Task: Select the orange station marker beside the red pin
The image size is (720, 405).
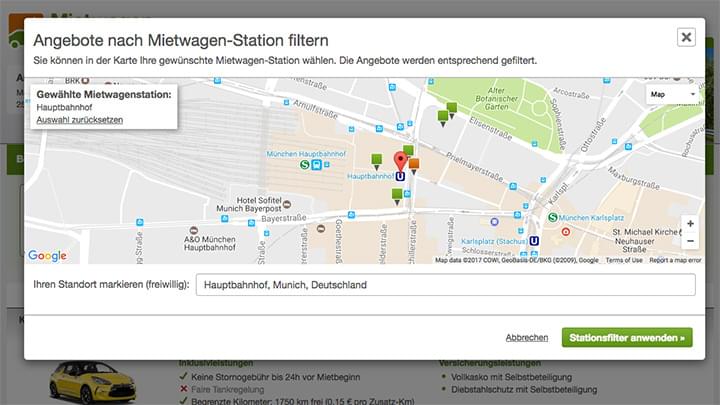Action: point(414,166)
